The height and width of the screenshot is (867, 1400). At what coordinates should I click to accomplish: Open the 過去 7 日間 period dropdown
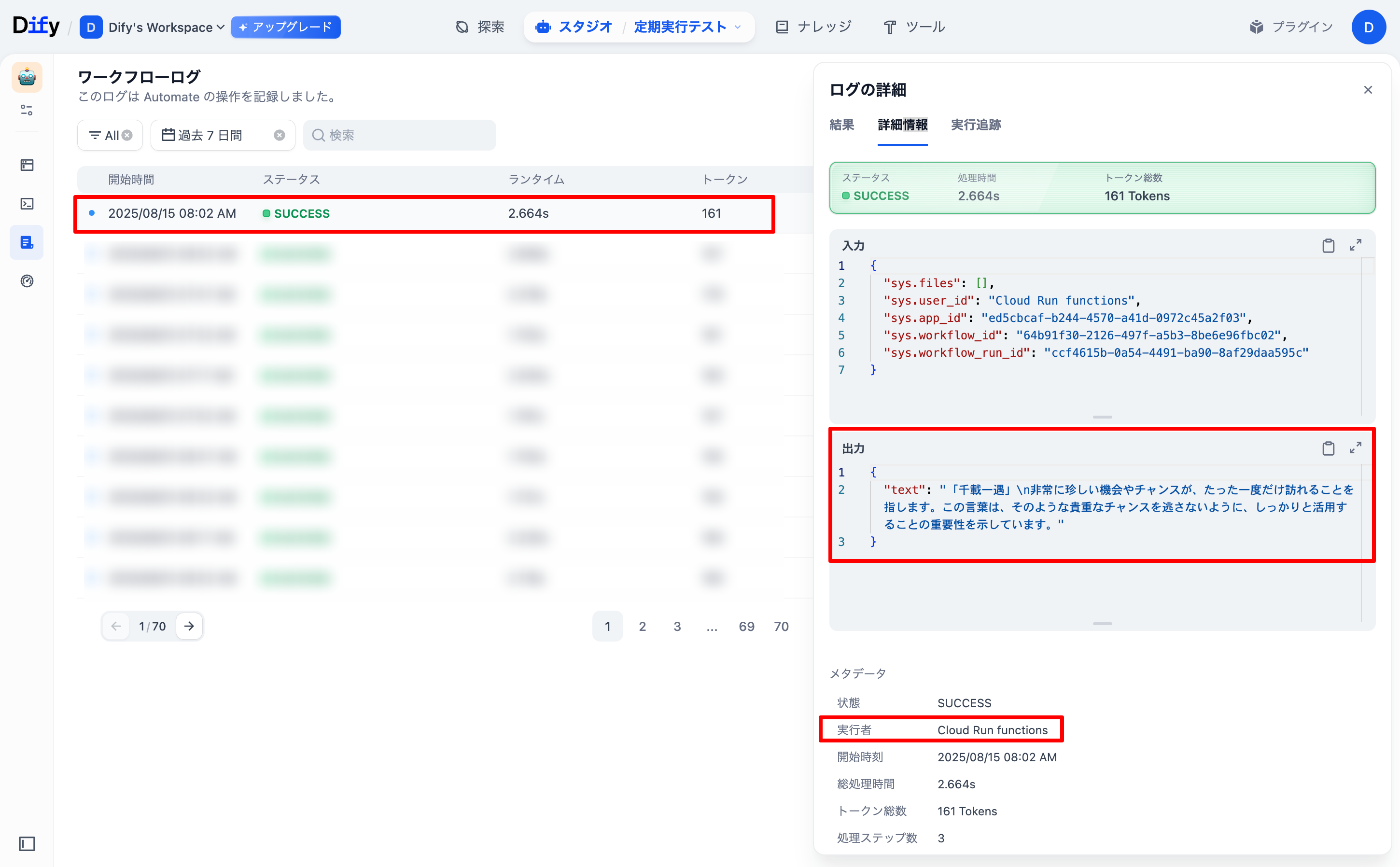[210, 135]
